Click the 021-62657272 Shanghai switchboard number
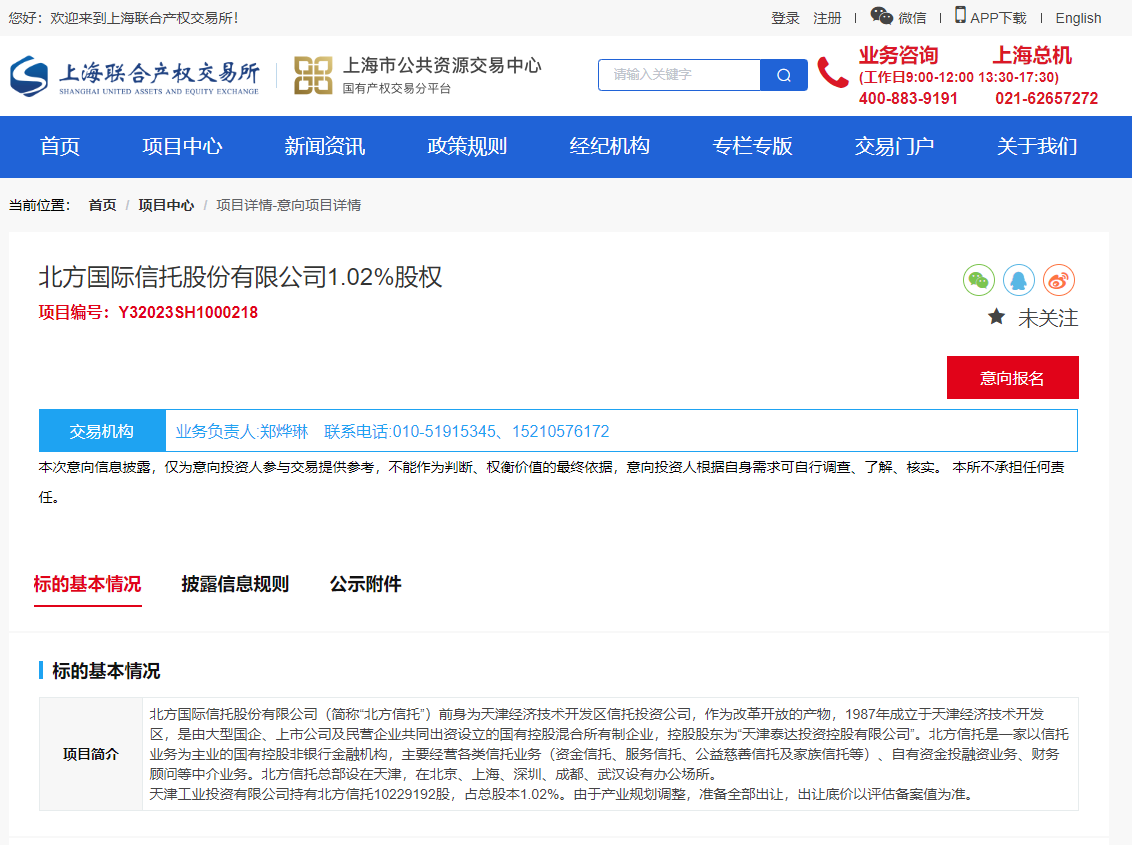 (1046, 99)
